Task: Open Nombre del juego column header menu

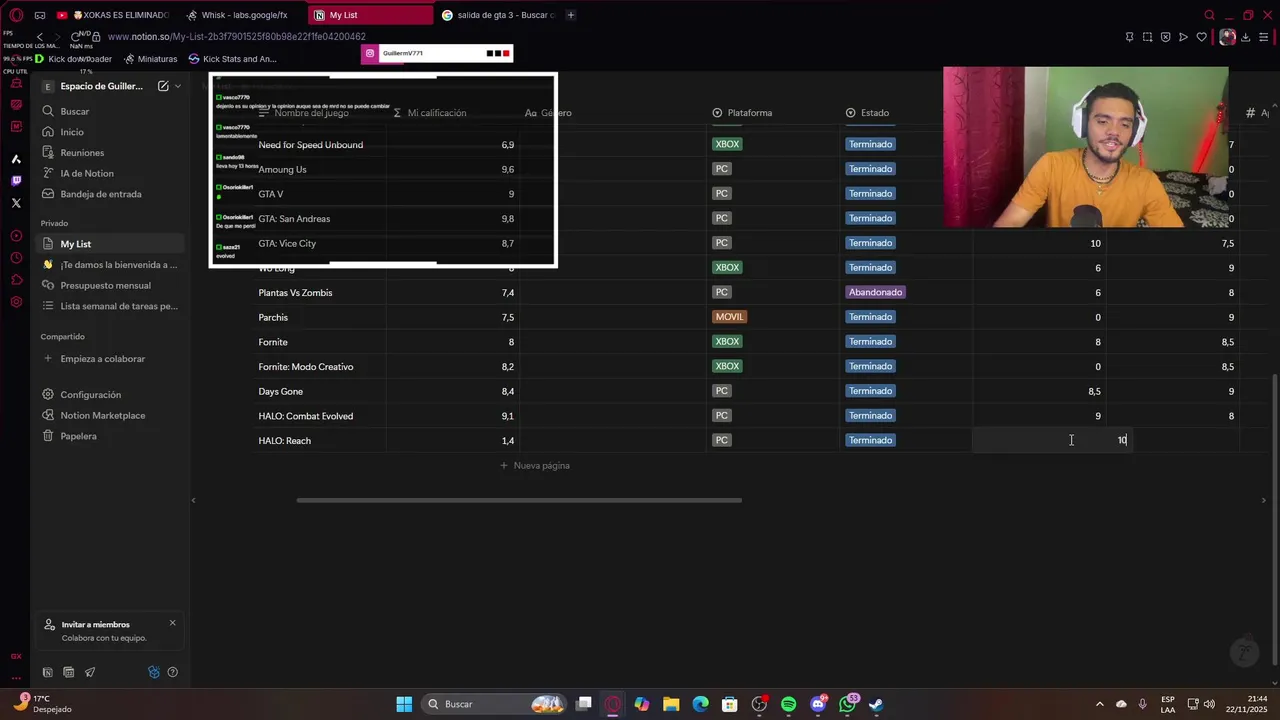Action: coord(304,113)
